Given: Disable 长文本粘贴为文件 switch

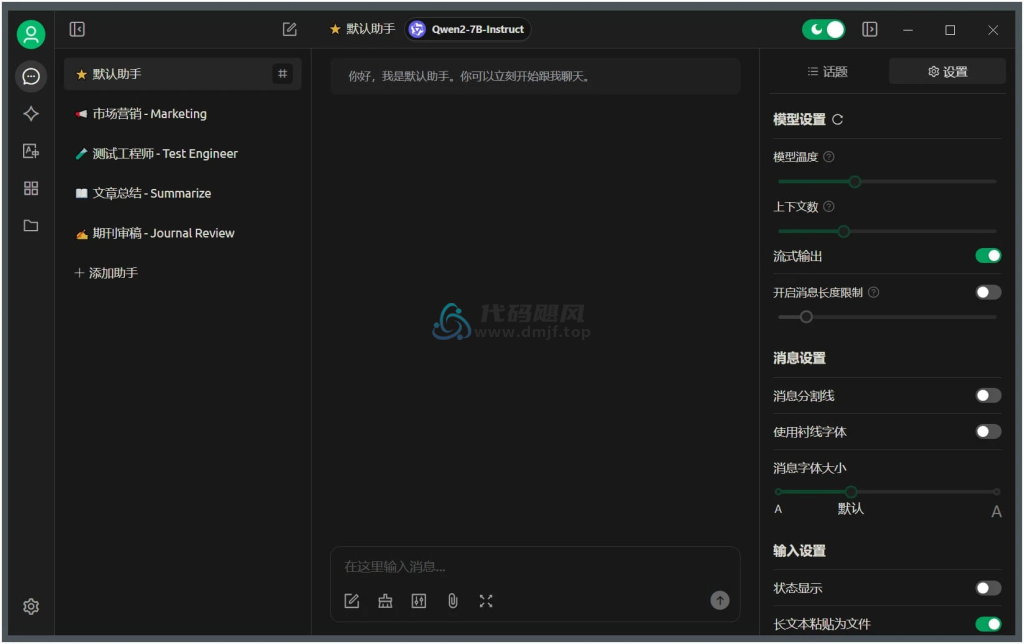Looking at the screenshot, I should (988, 624).
